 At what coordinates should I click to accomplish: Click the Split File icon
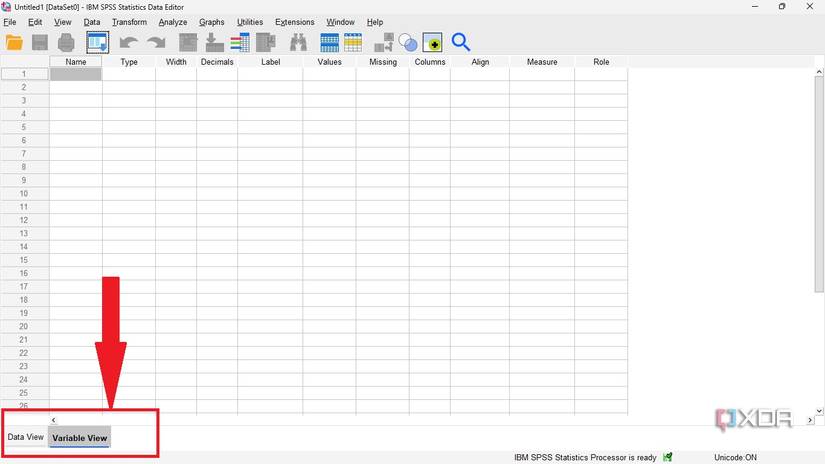(x=384, y=43)
